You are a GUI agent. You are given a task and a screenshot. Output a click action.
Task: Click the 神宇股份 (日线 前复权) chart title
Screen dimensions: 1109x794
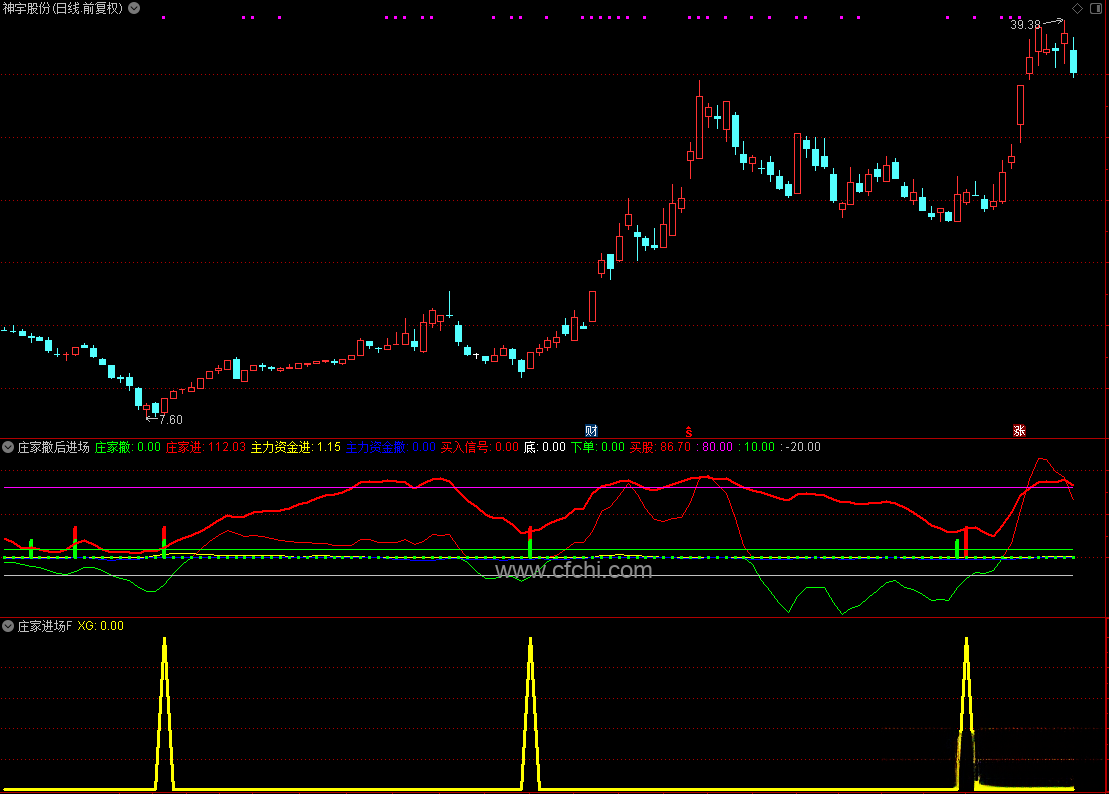coord(63,8)
